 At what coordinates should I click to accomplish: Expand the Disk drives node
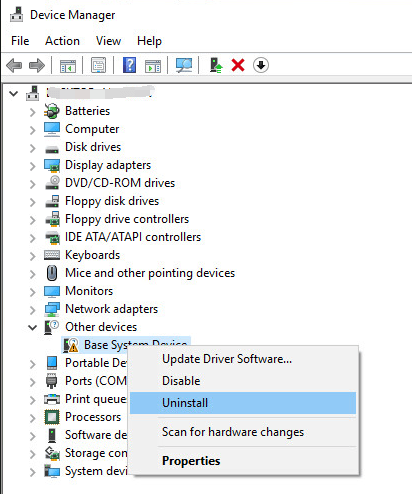coord(32,148)
